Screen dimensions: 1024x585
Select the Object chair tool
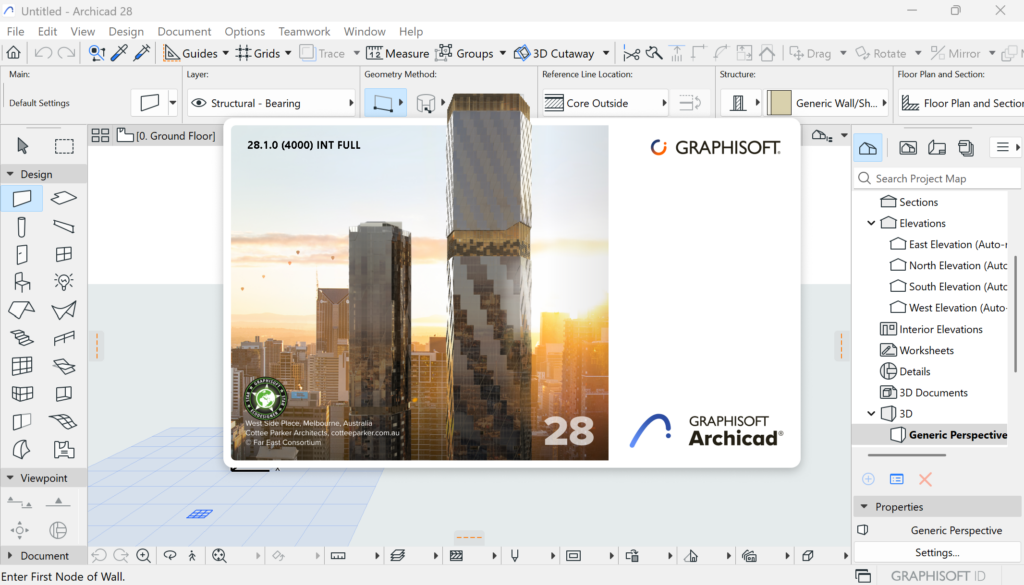pyautogui.click(x=22, y=282)
